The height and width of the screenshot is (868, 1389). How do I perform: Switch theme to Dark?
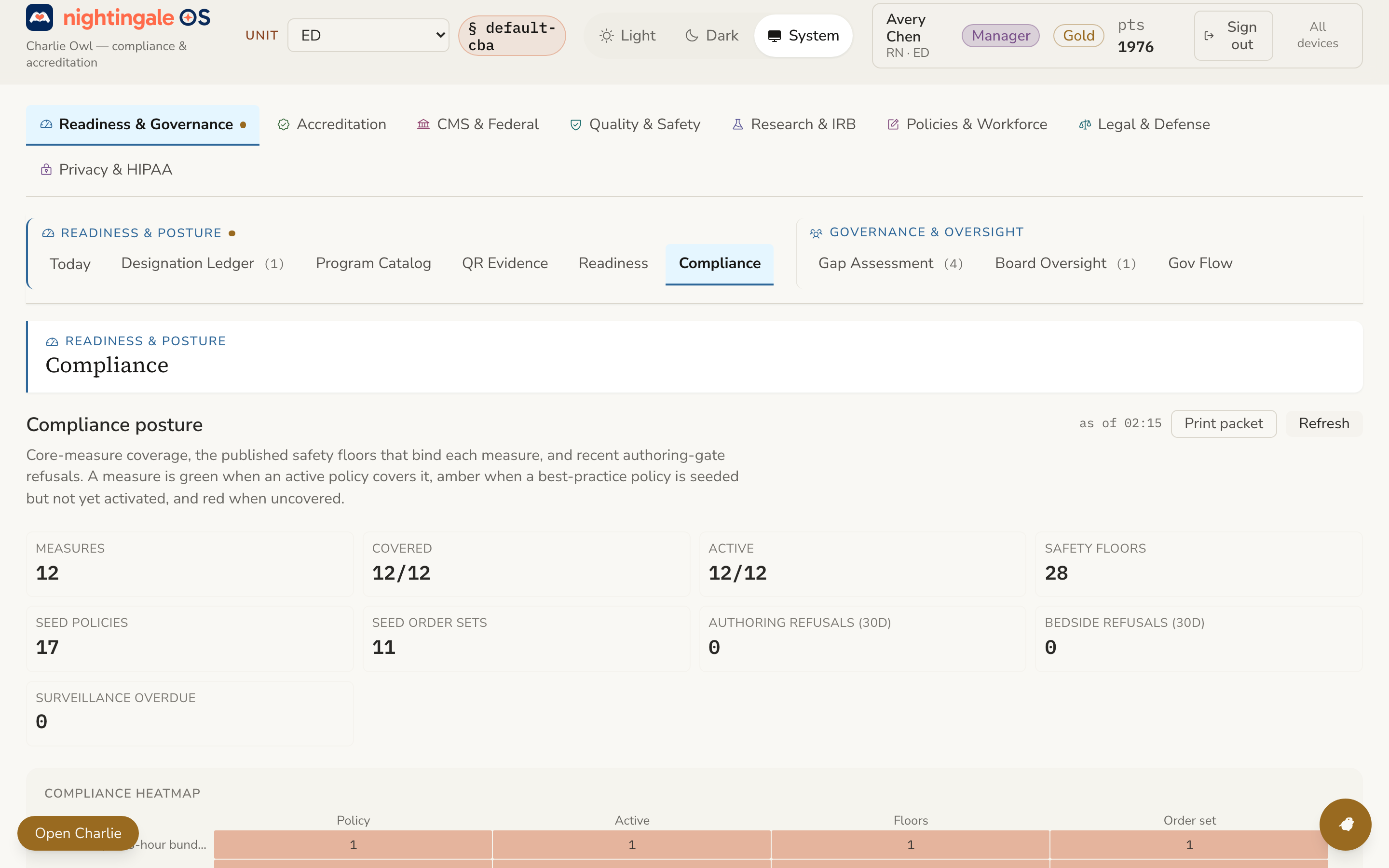[712, 36]
